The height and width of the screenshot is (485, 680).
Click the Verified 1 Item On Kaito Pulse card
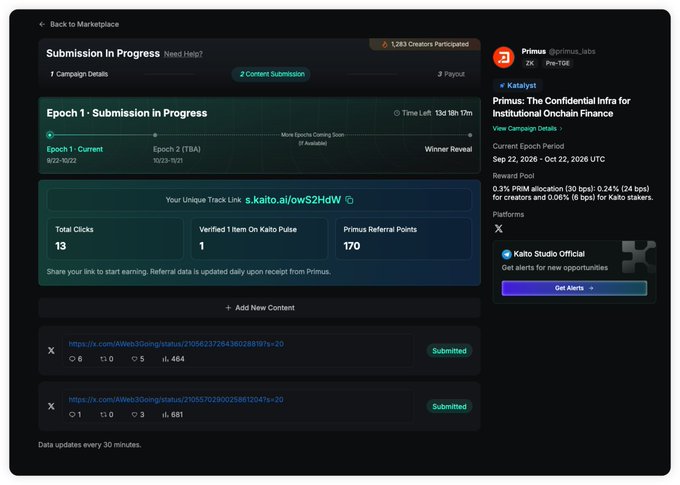[x=259, y=239]
